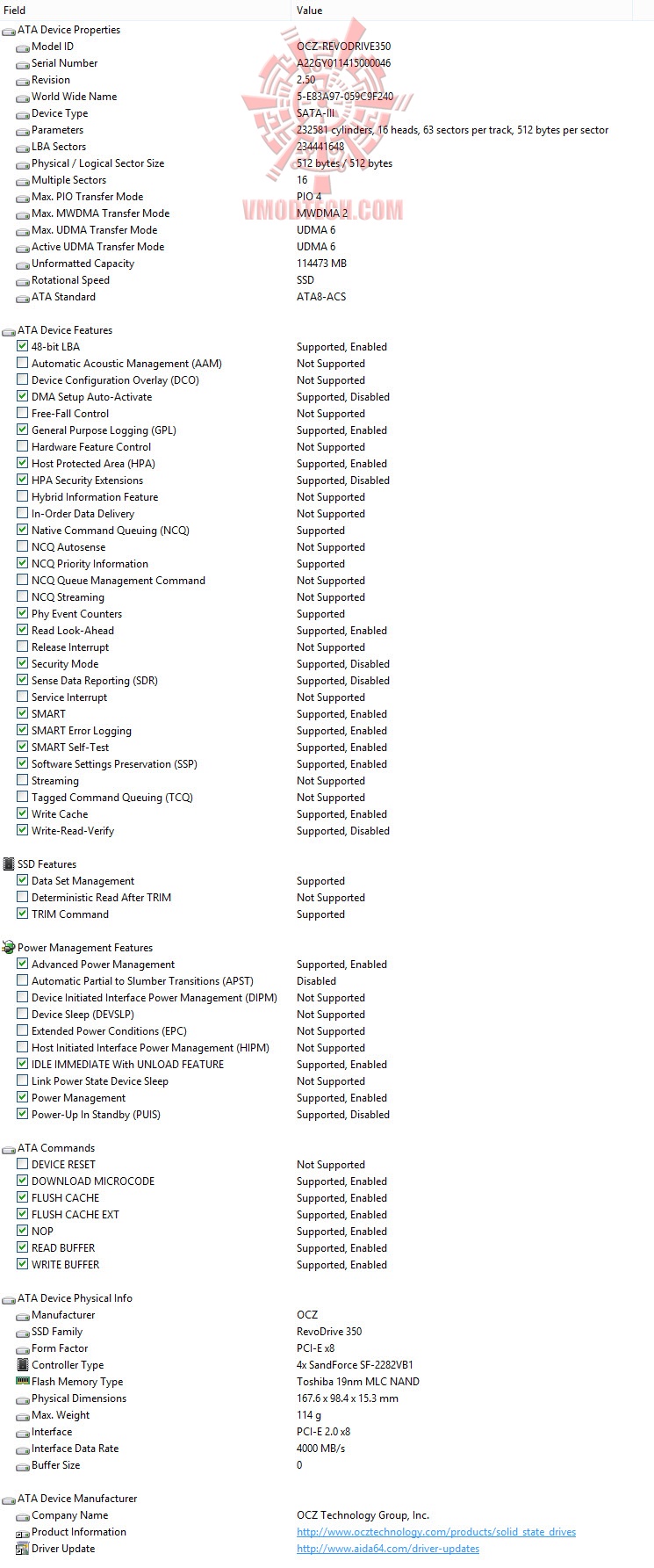Click the ATA Device Physical Info section icon
The width and height of the screenshot is (654, 1568).
pyautogui.click(x=9, y=1298)
